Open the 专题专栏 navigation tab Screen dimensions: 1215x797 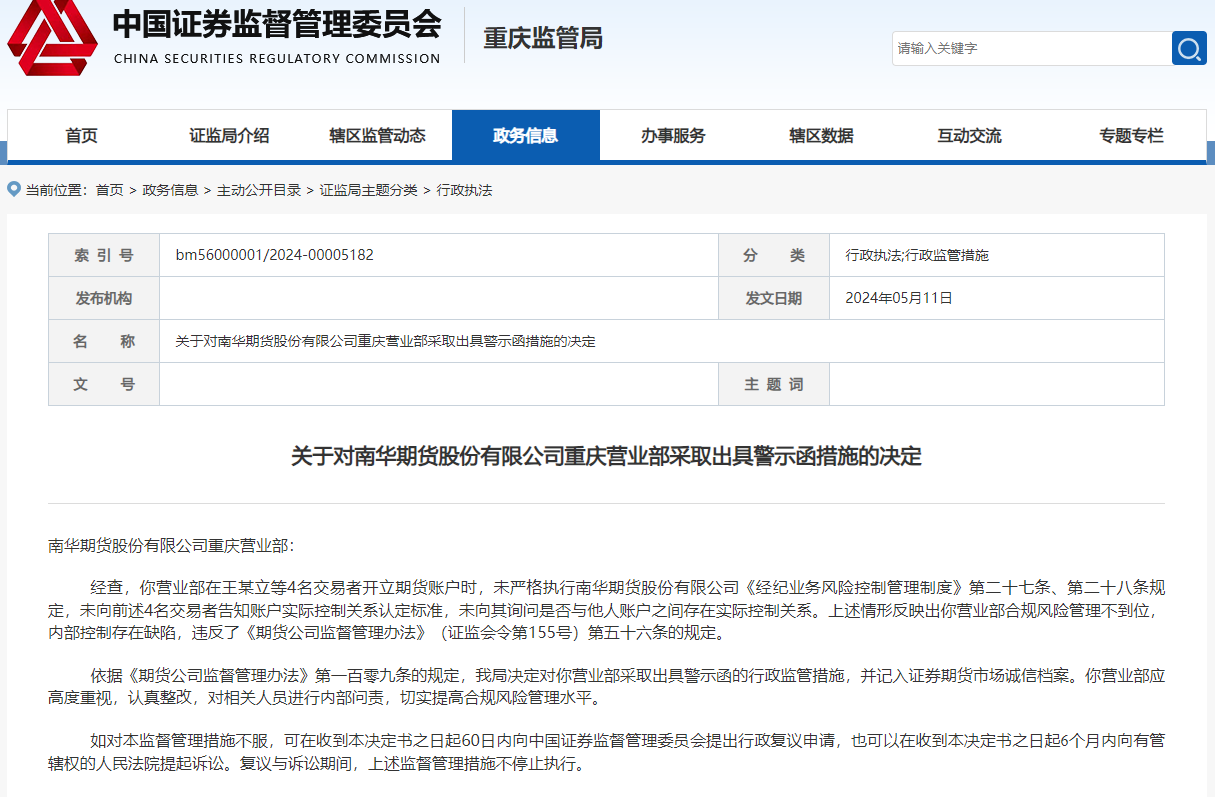coord(1131,136)
